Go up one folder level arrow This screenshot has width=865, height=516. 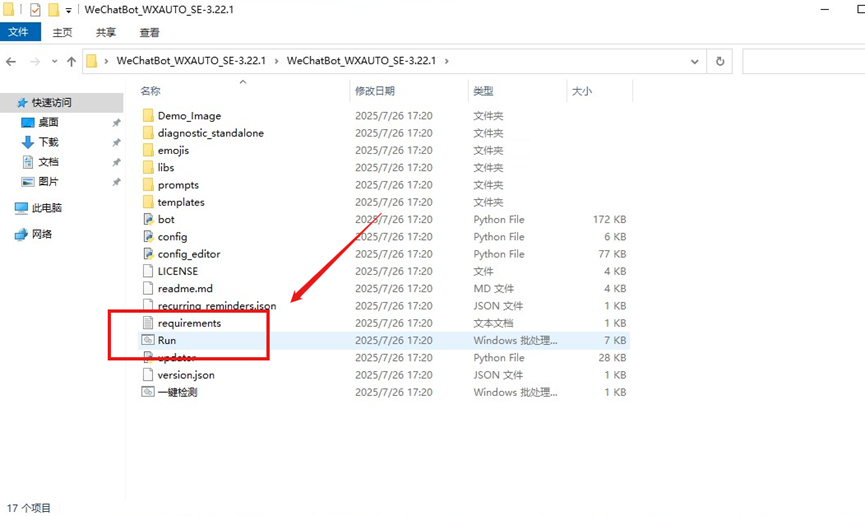point(71,61)
